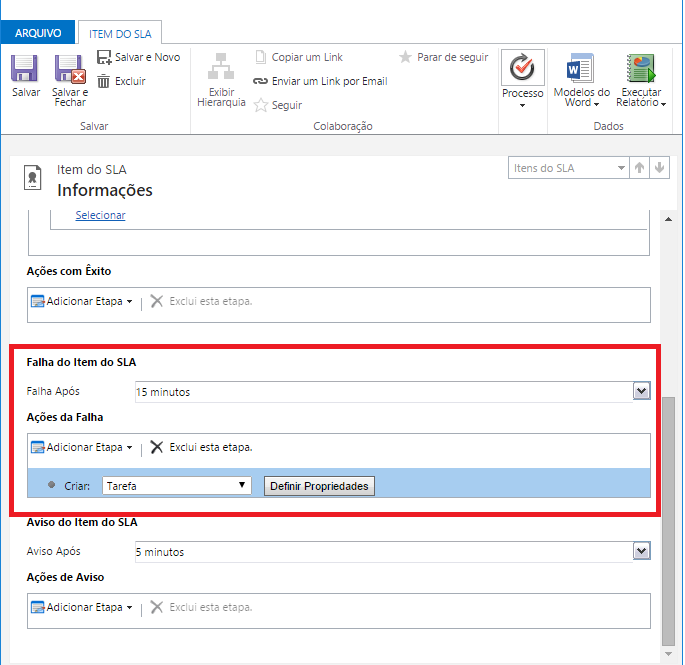Expand the Executar Relatório menu
Image resolution: width=685 pixels, height=665 pixels.
click(640, 80)
